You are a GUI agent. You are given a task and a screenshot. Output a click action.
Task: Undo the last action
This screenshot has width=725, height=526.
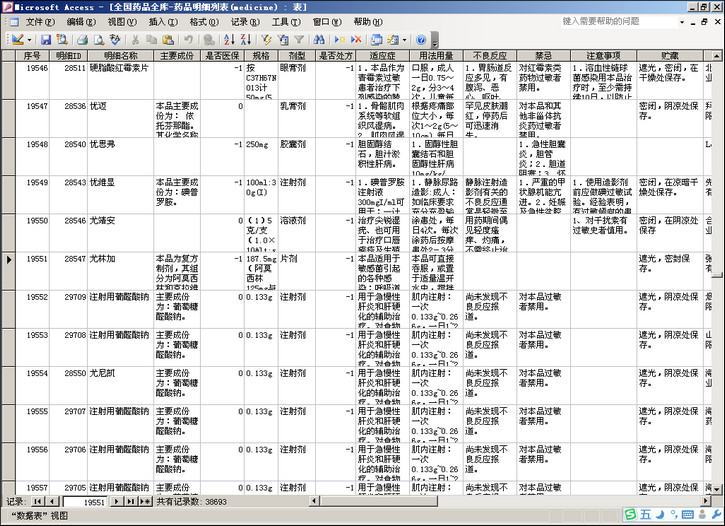click(x=188, y=40)
